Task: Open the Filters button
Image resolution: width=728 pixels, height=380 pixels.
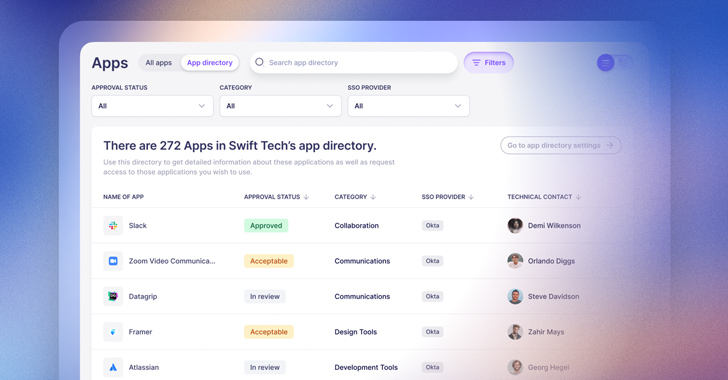Action: pos(488,63)
